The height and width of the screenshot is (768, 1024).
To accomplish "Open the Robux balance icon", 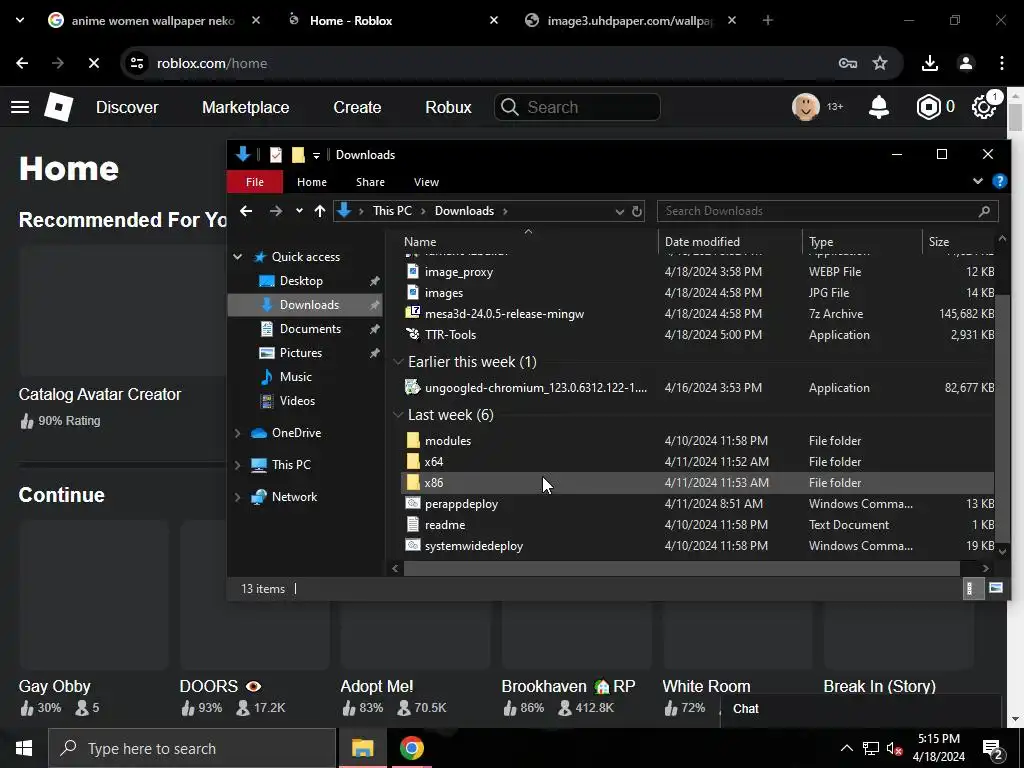I will (x=928, y=107).
